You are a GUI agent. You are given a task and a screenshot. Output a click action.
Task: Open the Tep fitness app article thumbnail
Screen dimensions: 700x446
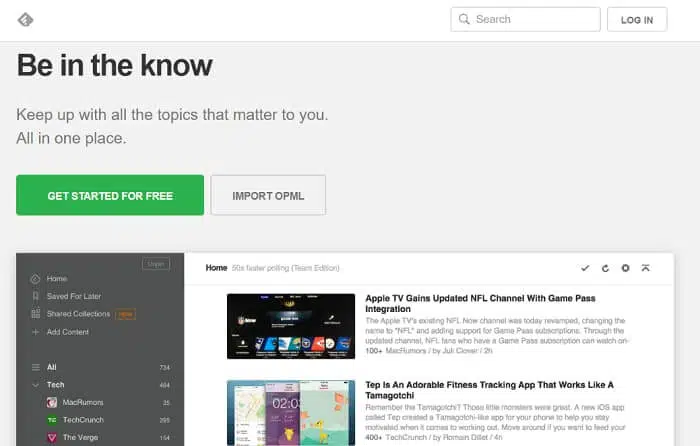291,413
